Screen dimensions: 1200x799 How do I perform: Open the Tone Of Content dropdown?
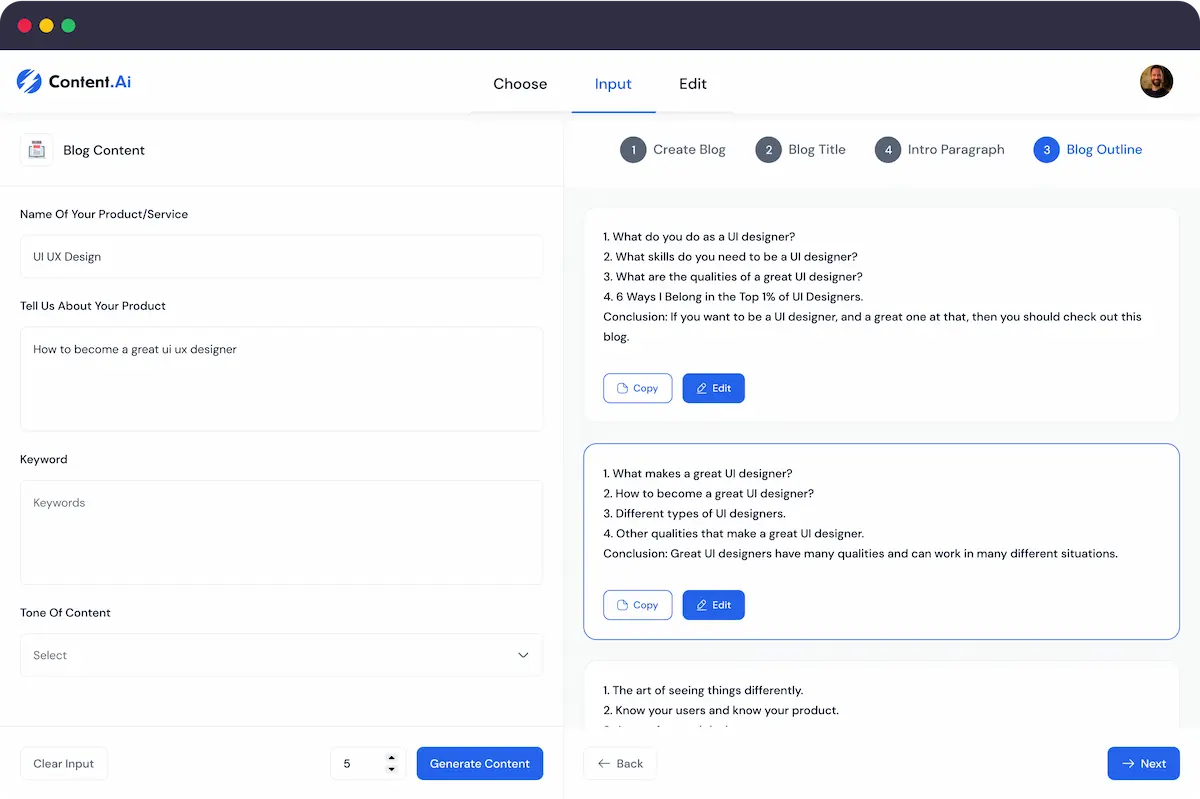click(281, 655)
